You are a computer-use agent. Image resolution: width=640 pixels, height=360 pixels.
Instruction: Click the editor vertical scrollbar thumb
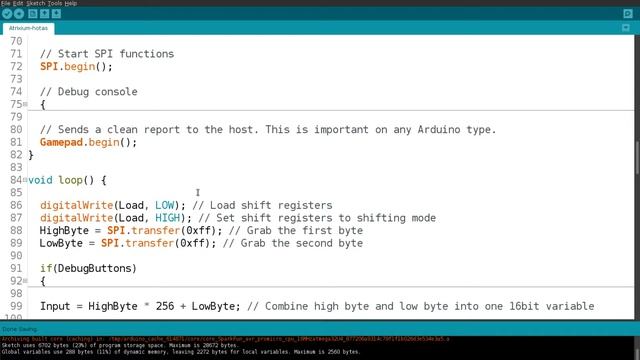[637, 158]
